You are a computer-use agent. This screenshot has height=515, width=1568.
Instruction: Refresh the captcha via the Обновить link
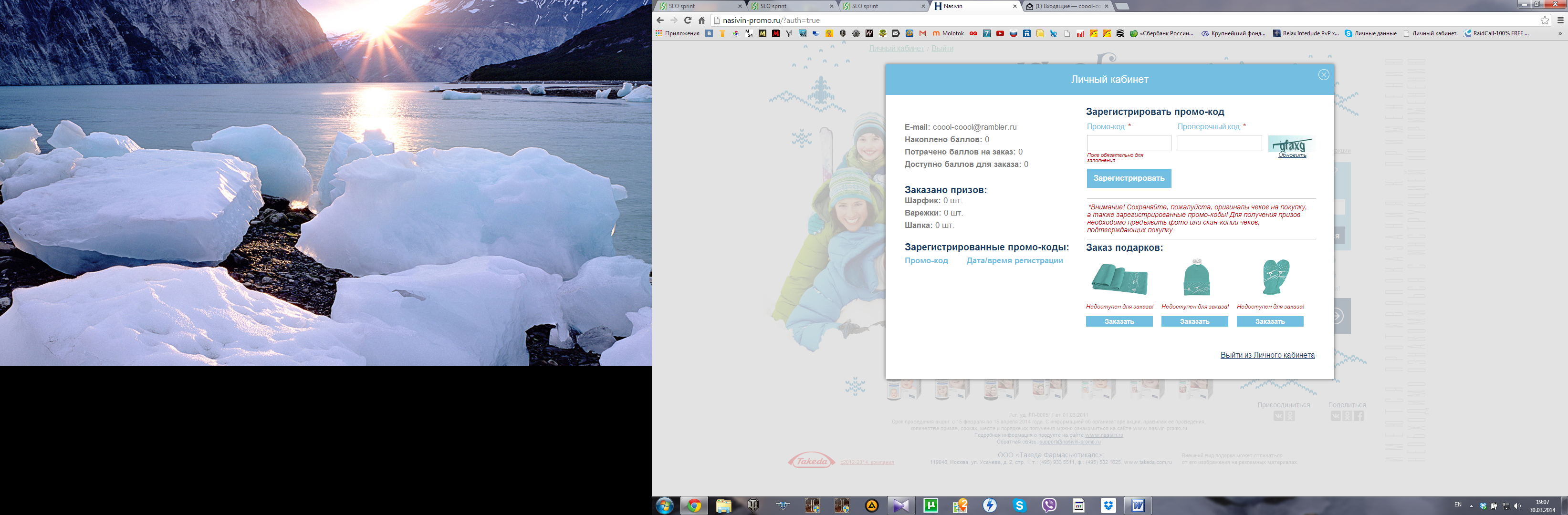[1292, 155]
